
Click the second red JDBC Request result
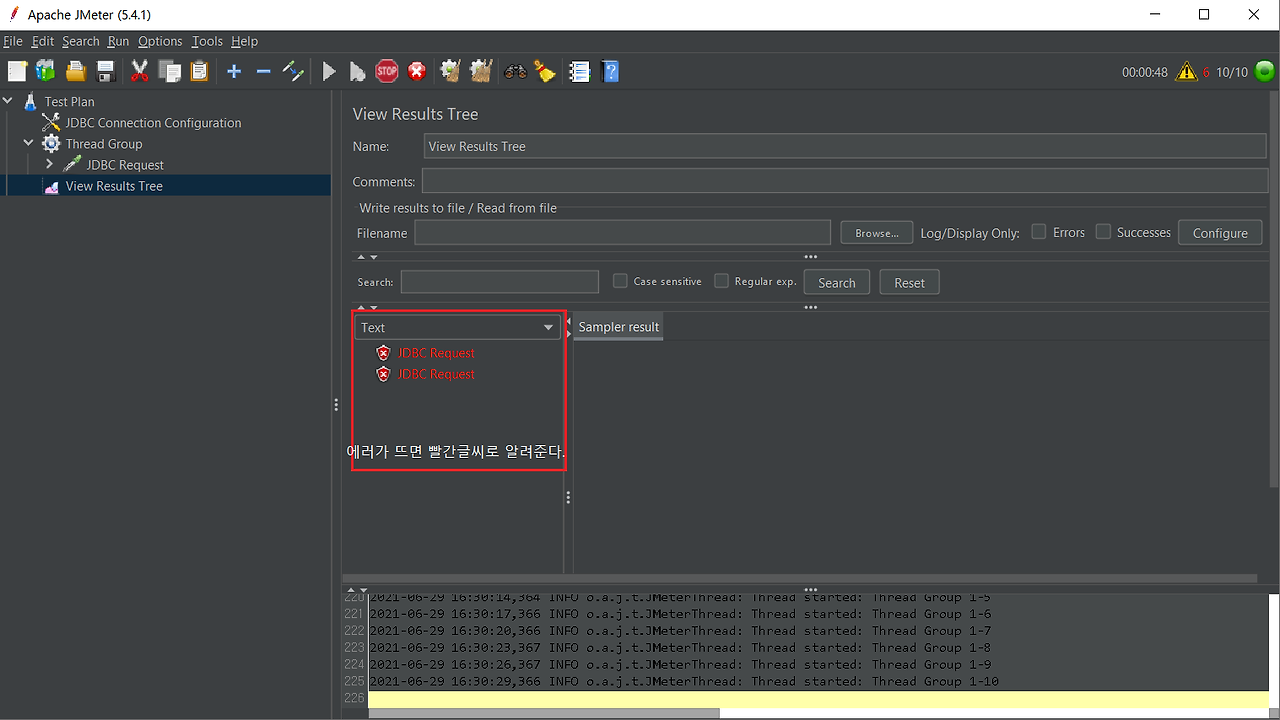pyautogui.click(x=436, y=374)
